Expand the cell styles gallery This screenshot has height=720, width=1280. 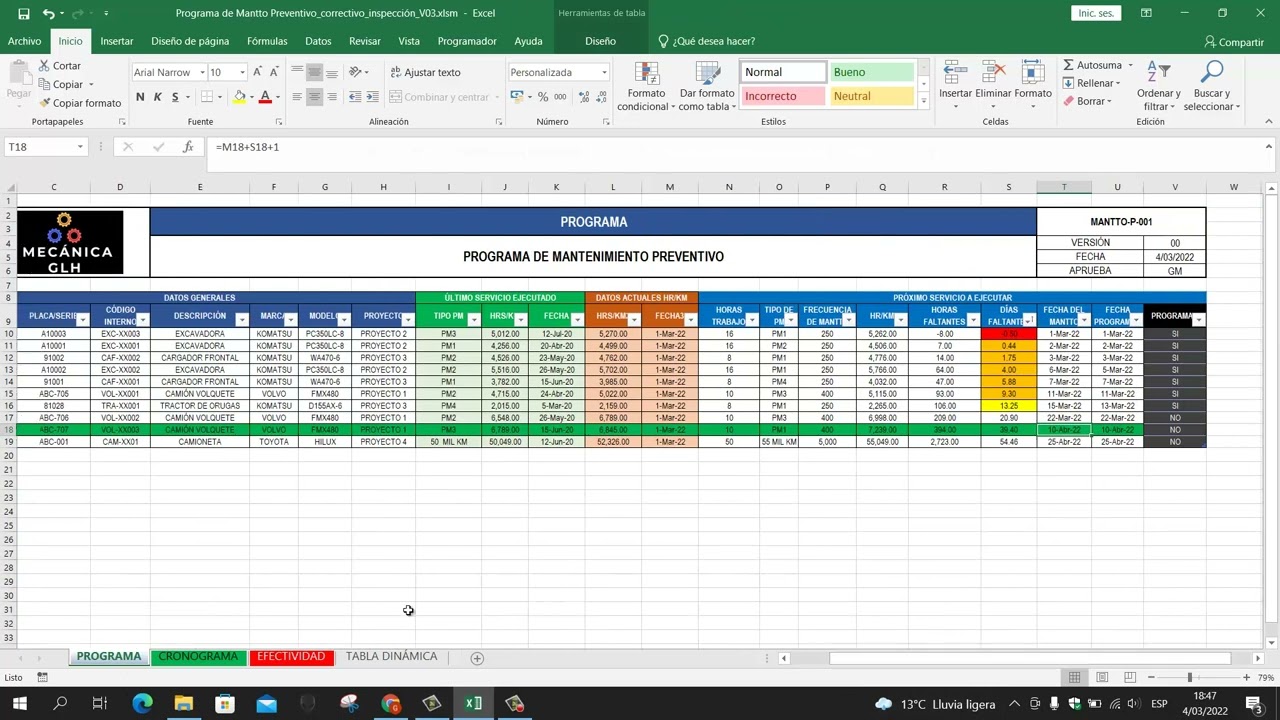923,101
